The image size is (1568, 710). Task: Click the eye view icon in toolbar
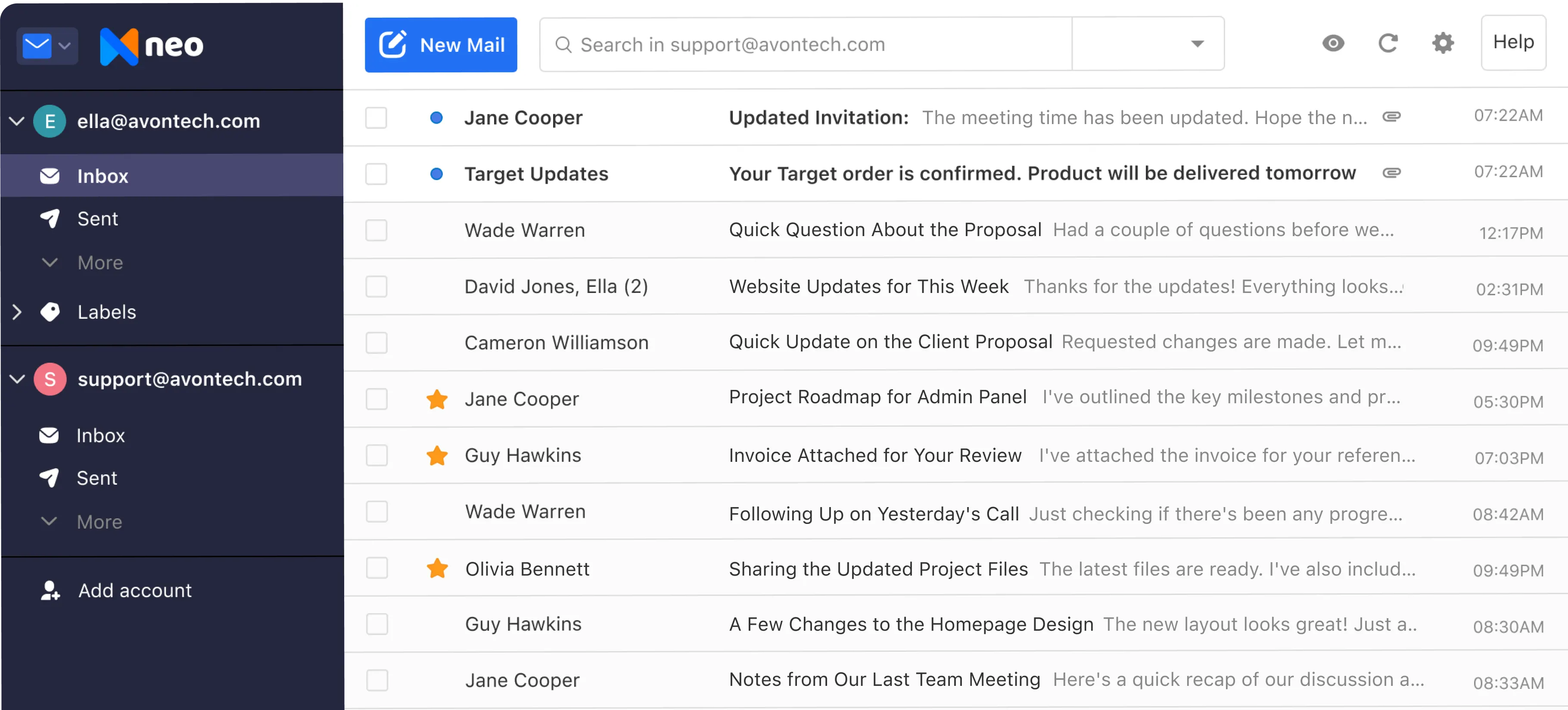pyautogui.click(x=1333, y=43)
